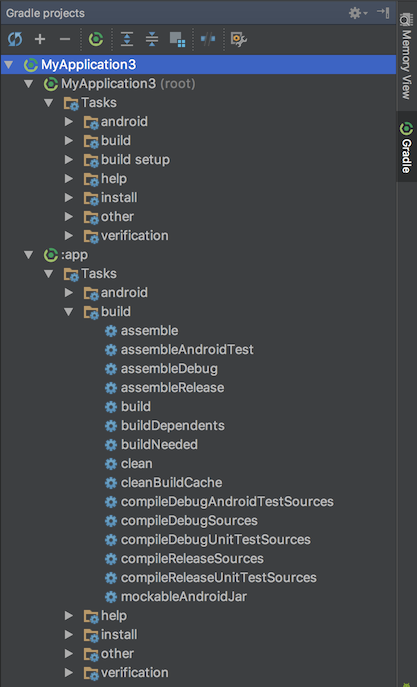This screenshot has width=417, height=687.
Task: Click gear icon beside clean task
Action: tap(111, 463)
